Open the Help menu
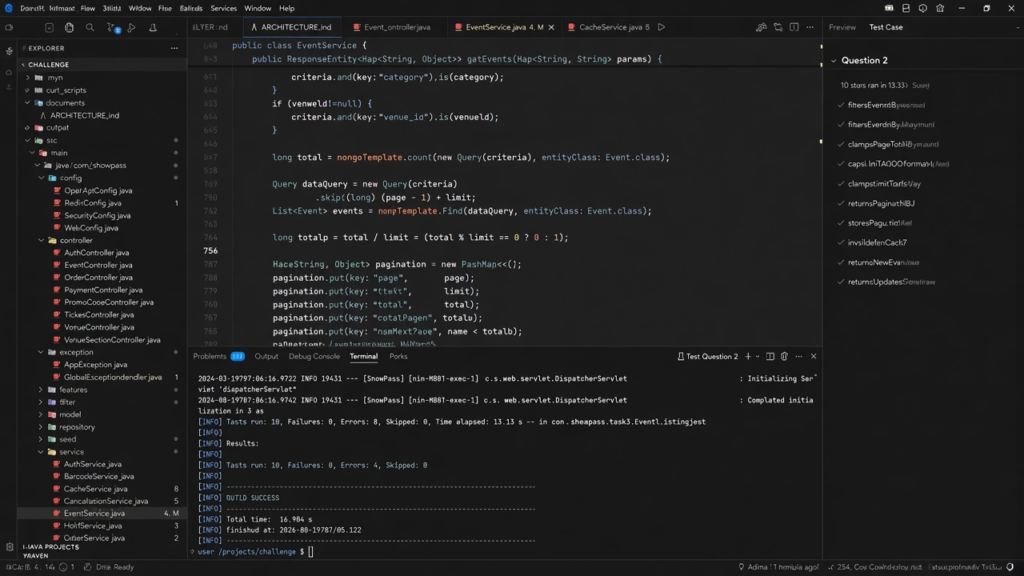This screenshot has width=1024, height=576. click(287, 8)
